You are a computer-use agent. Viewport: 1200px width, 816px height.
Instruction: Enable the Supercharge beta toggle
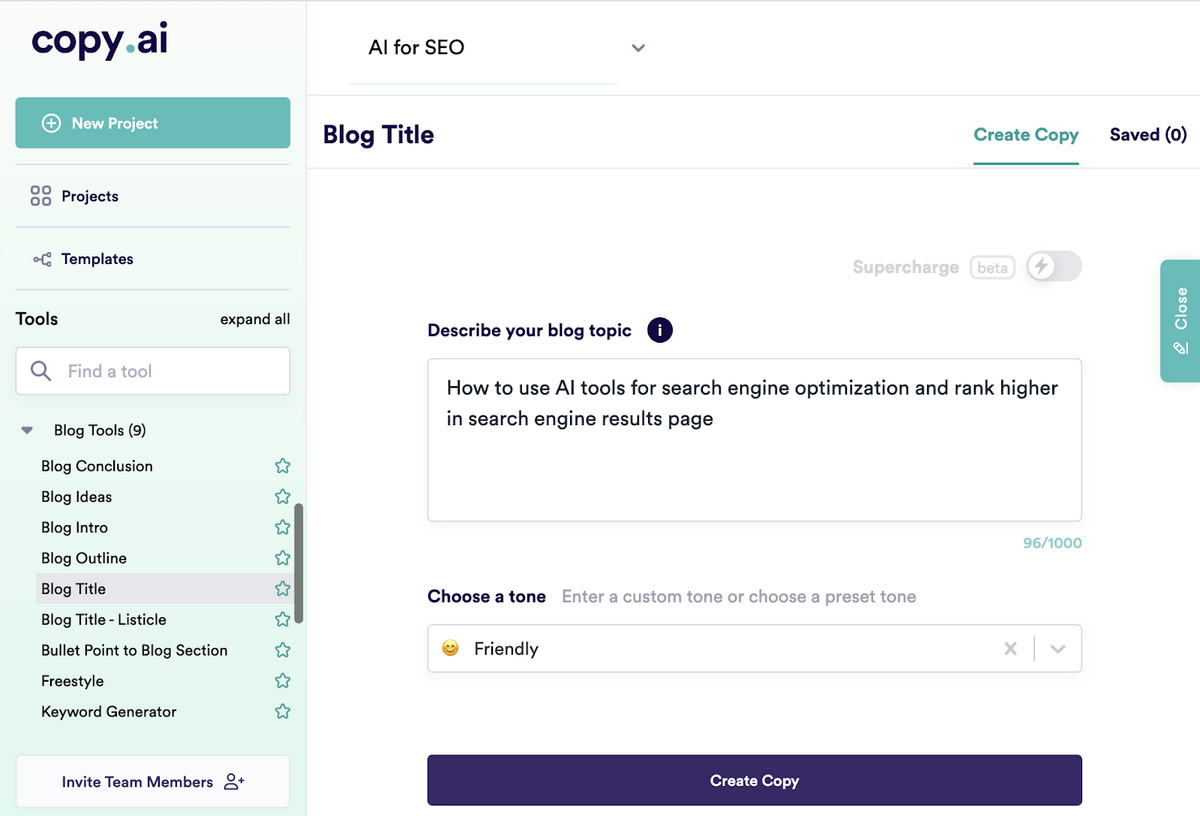pos(1053,267)
